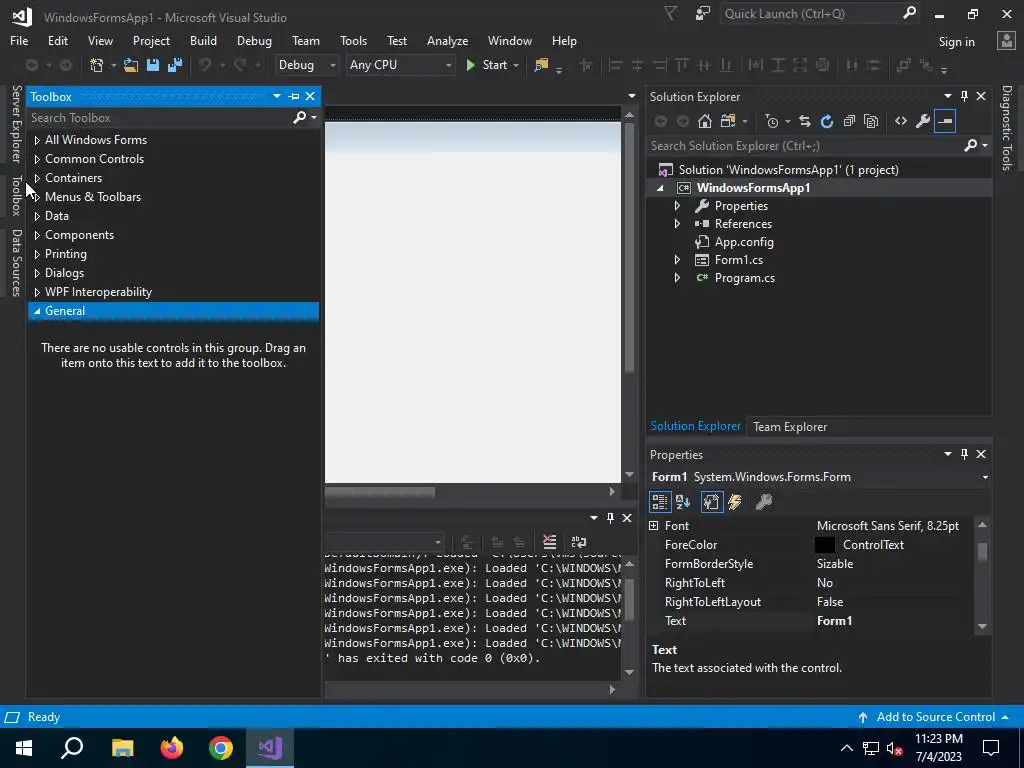The image size is (1024, 768).
Task: Click the ForeColor black color swatch
Action: point(825,545)
